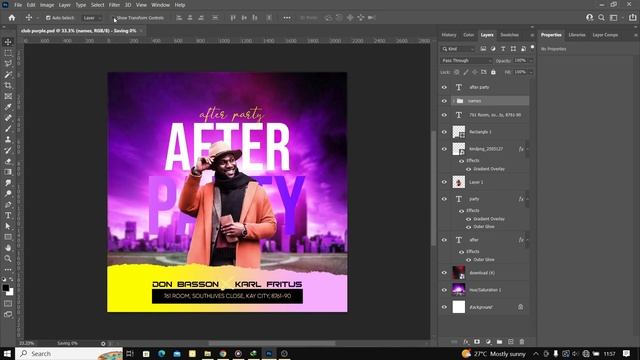Click the delete layer trash icon
This screenshot has height=360, width=640.
coord(522,342)
